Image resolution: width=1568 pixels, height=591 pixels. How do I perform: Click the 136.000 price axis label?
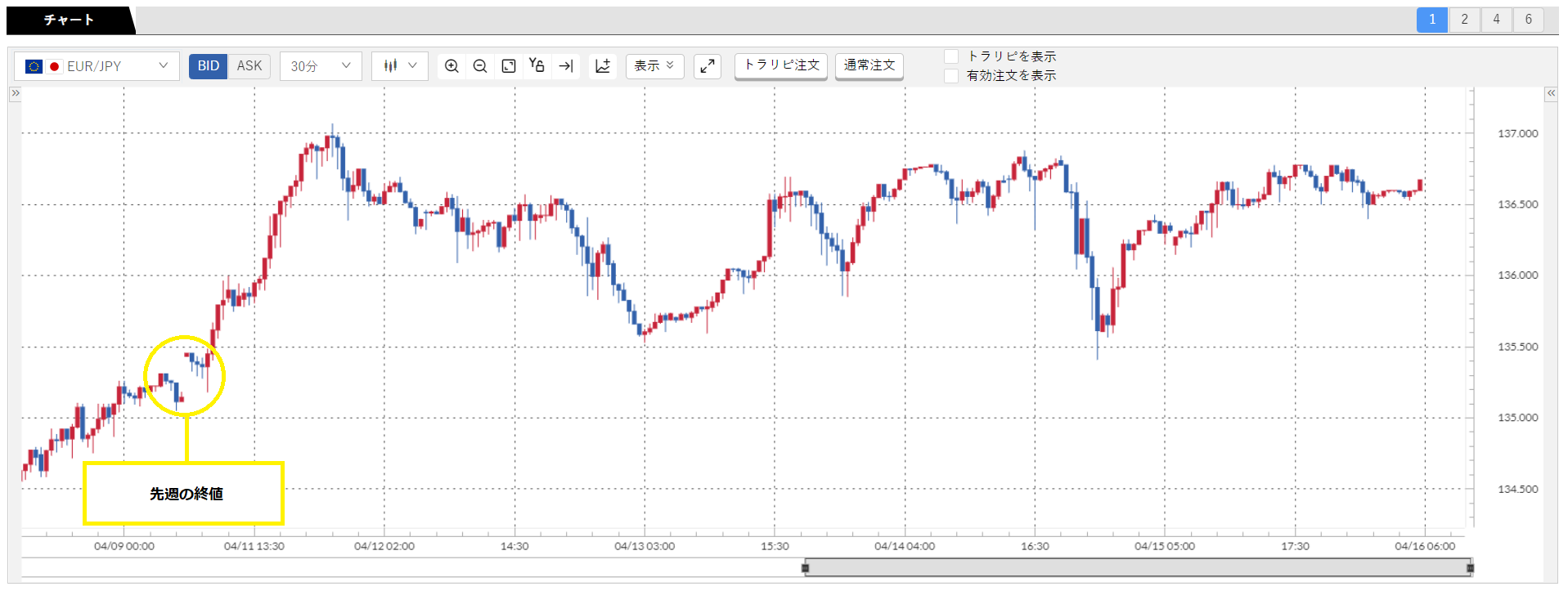coord(1517,275)
